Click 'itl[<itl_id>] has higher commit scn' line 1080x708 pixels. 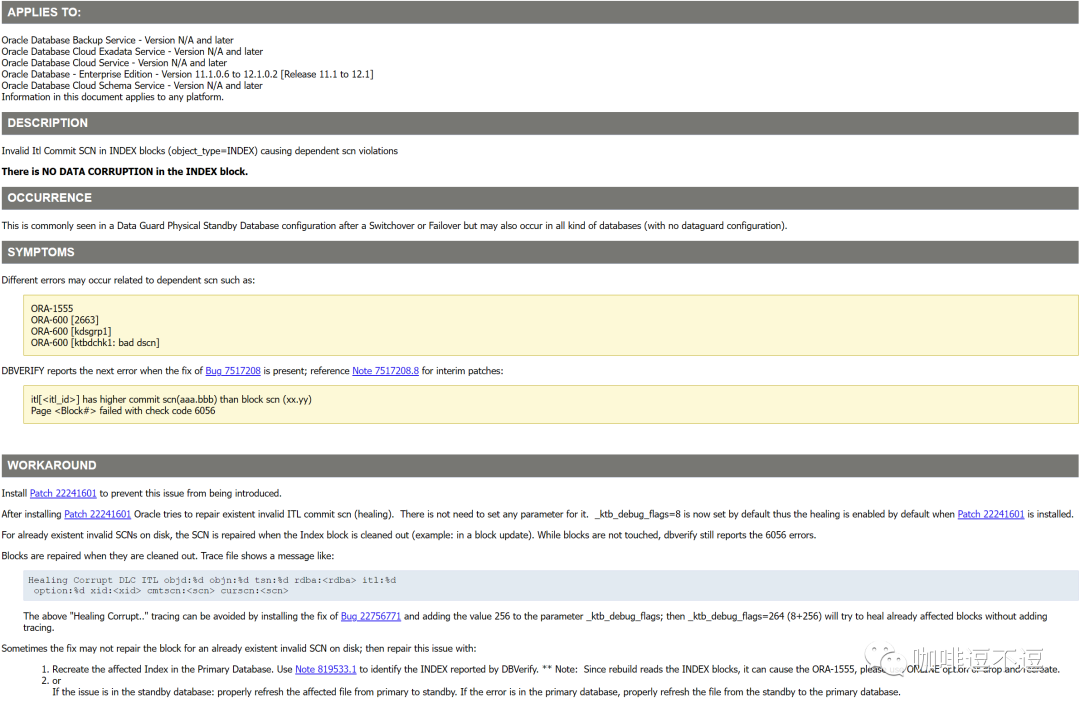click(x=171, y=399)
